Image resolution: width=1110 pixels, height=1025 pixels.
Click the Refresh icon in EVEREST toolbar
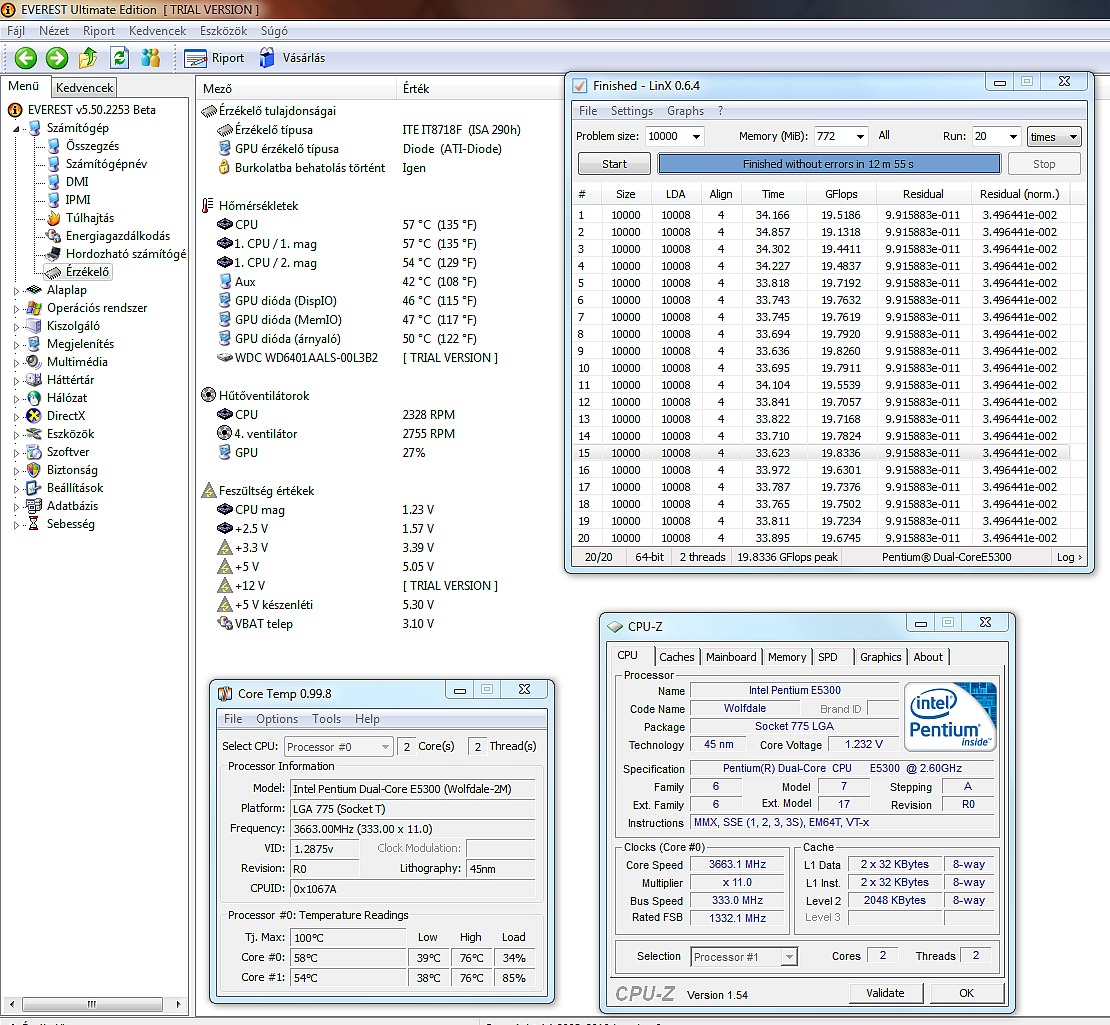pos(120,58)
